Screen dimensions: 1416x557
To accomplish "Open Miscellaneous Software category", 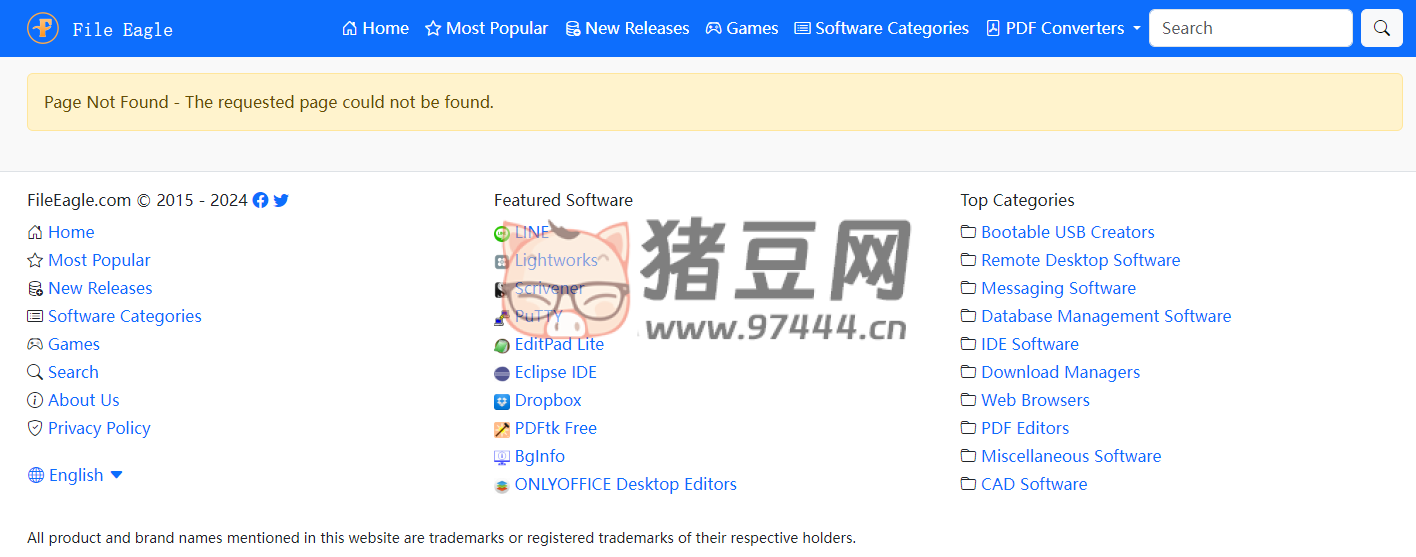I will 1071,456.
